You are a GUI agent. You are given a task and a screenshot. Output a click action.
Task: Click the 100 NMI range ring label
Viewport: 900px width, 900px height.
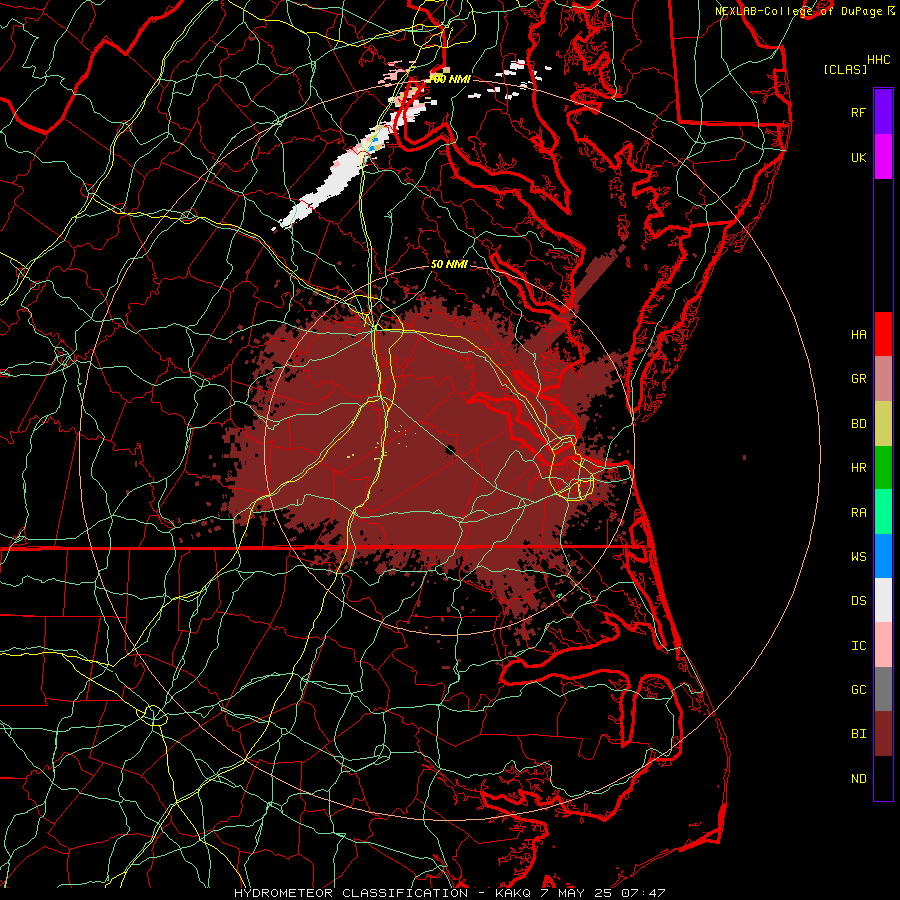(449, 79)
